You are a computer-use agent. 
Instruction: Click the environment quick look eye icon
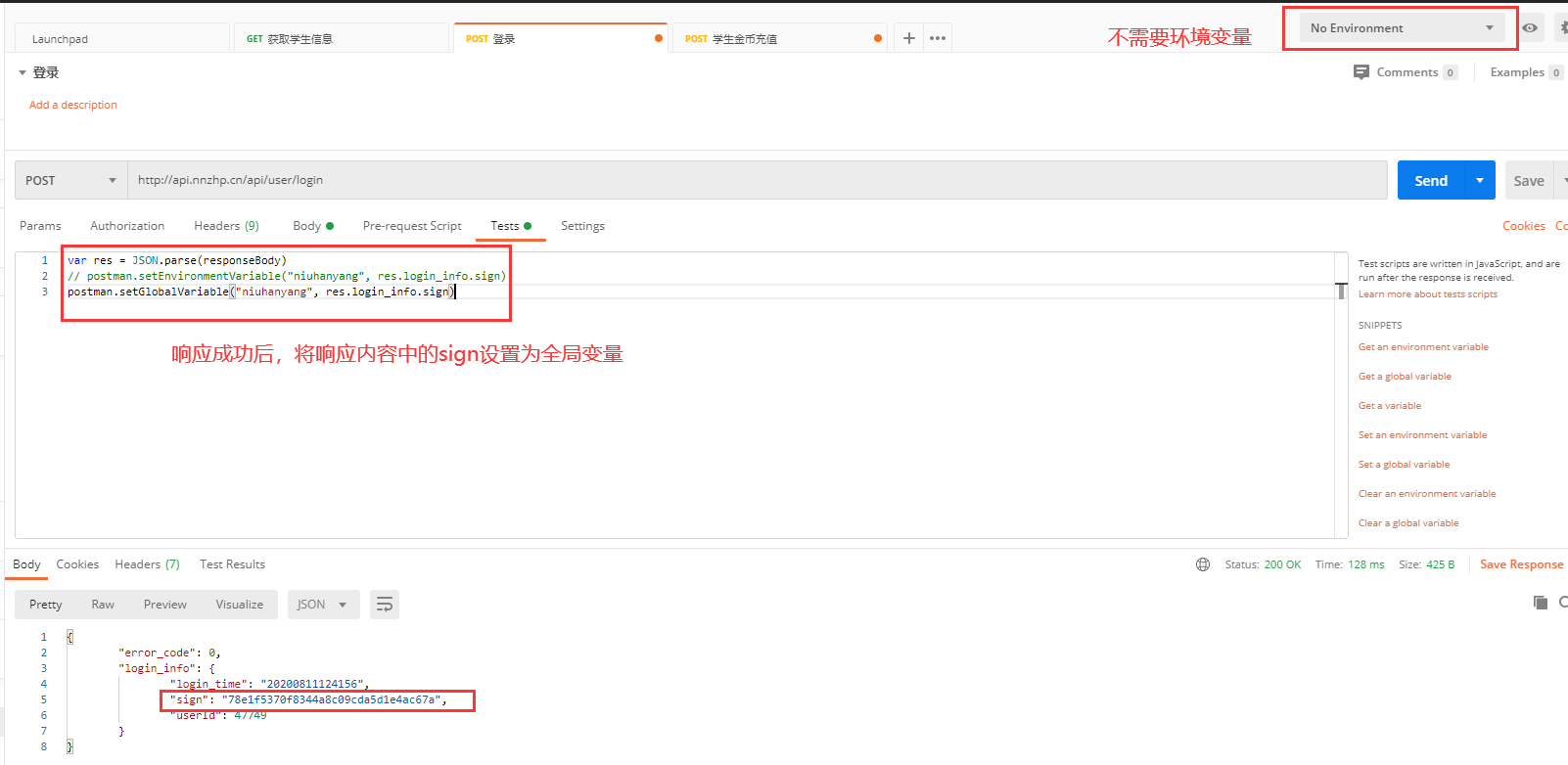(x=1530, y=28)
